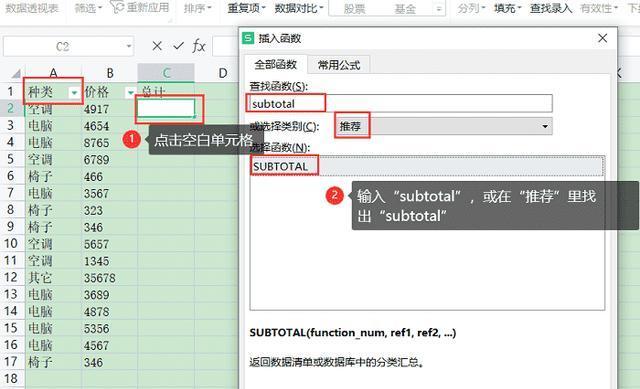Click the cell with price 6789
The image size is (640, 389).
click(x=110, y=159)
